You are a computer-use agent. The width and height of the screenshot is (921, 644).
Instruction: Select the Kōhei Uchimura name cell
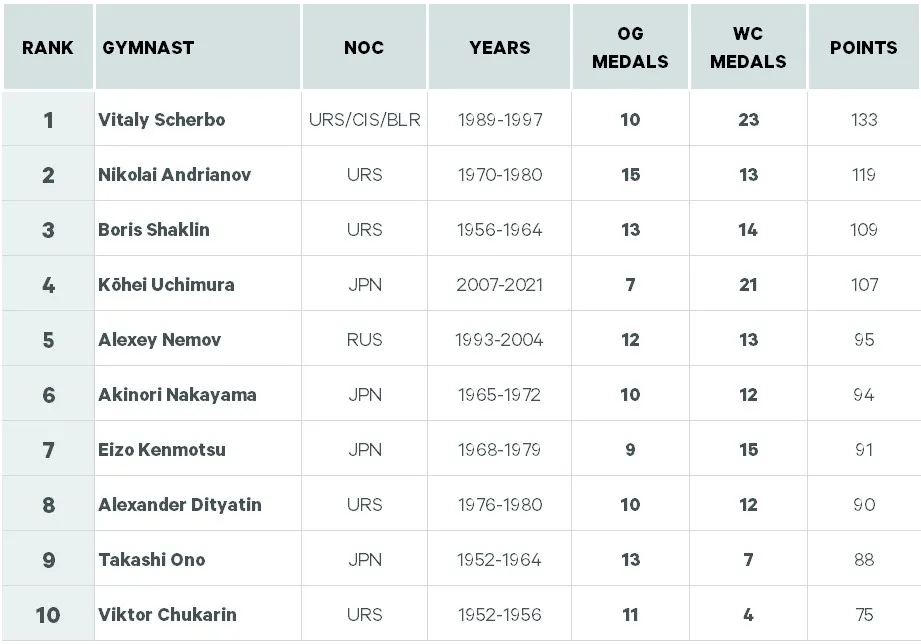166,285
